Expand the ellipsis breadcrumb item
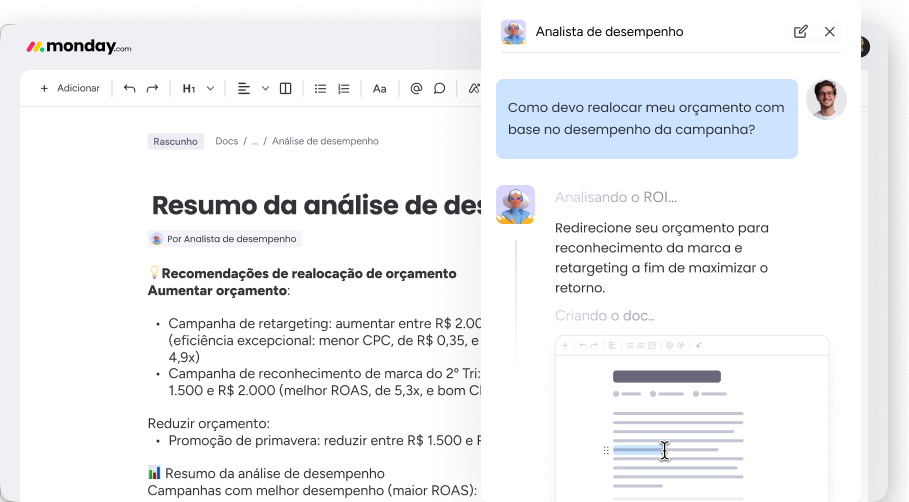 click(254, 141)
